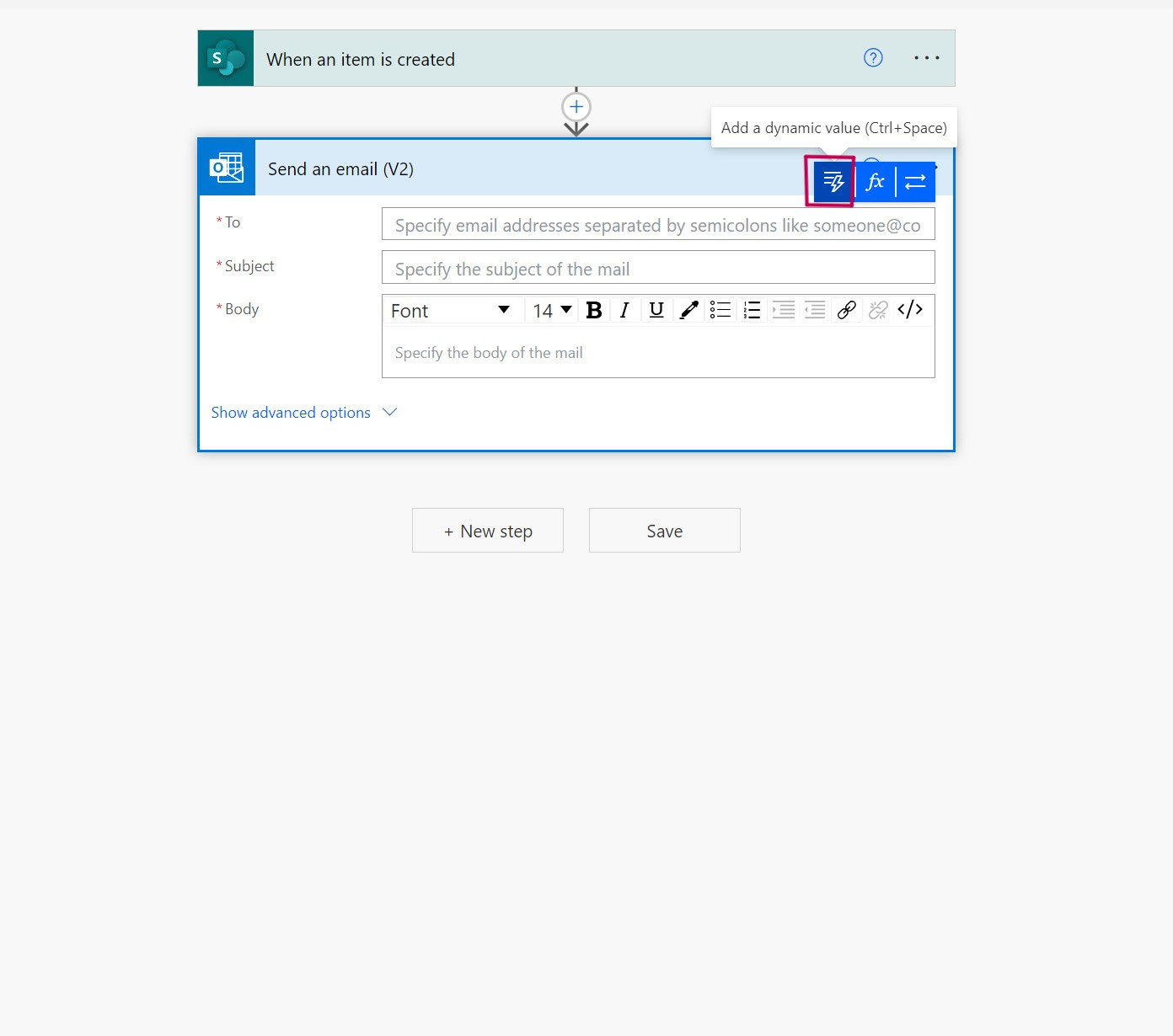Click the To email addresses field

tap(658, 225)
